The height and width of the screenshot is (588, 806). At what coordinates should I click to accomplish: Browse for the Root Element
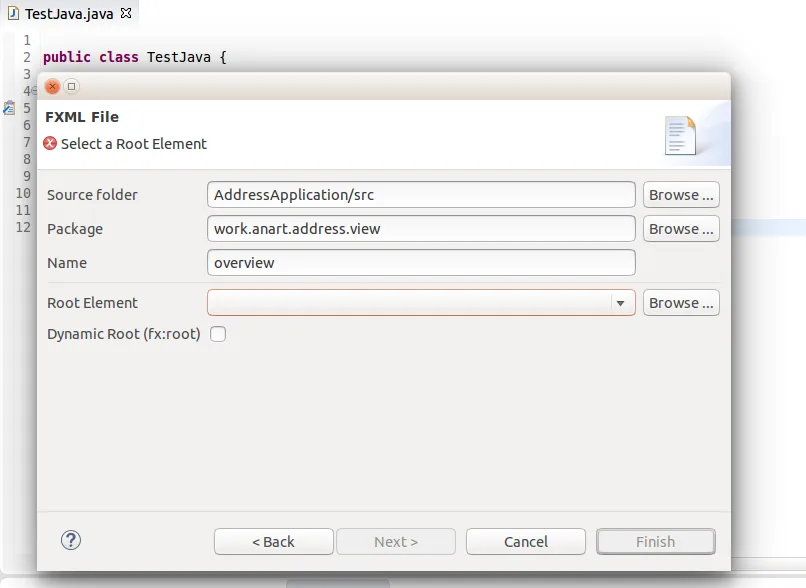(681, 303)
